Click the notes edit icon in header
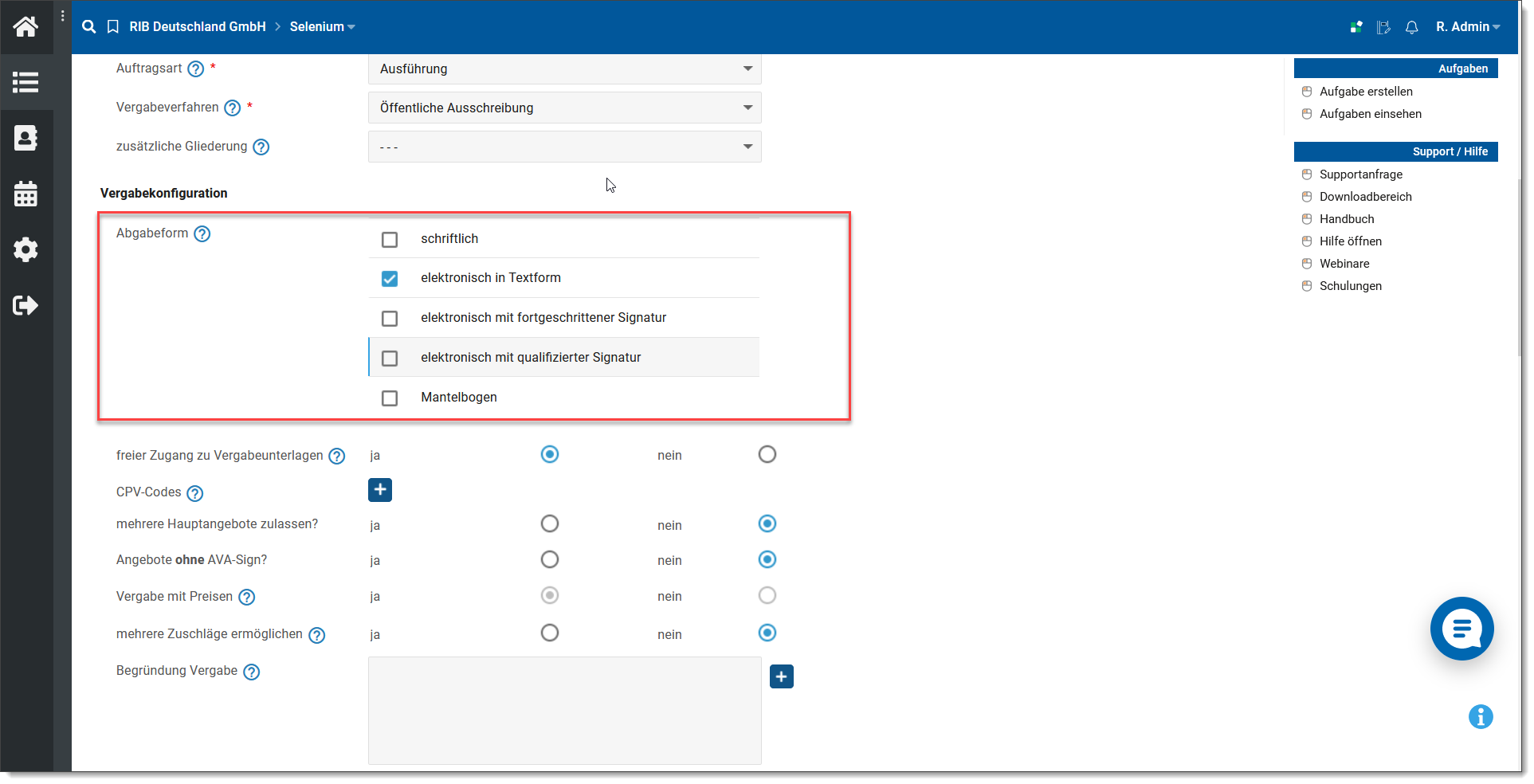 1383,27
